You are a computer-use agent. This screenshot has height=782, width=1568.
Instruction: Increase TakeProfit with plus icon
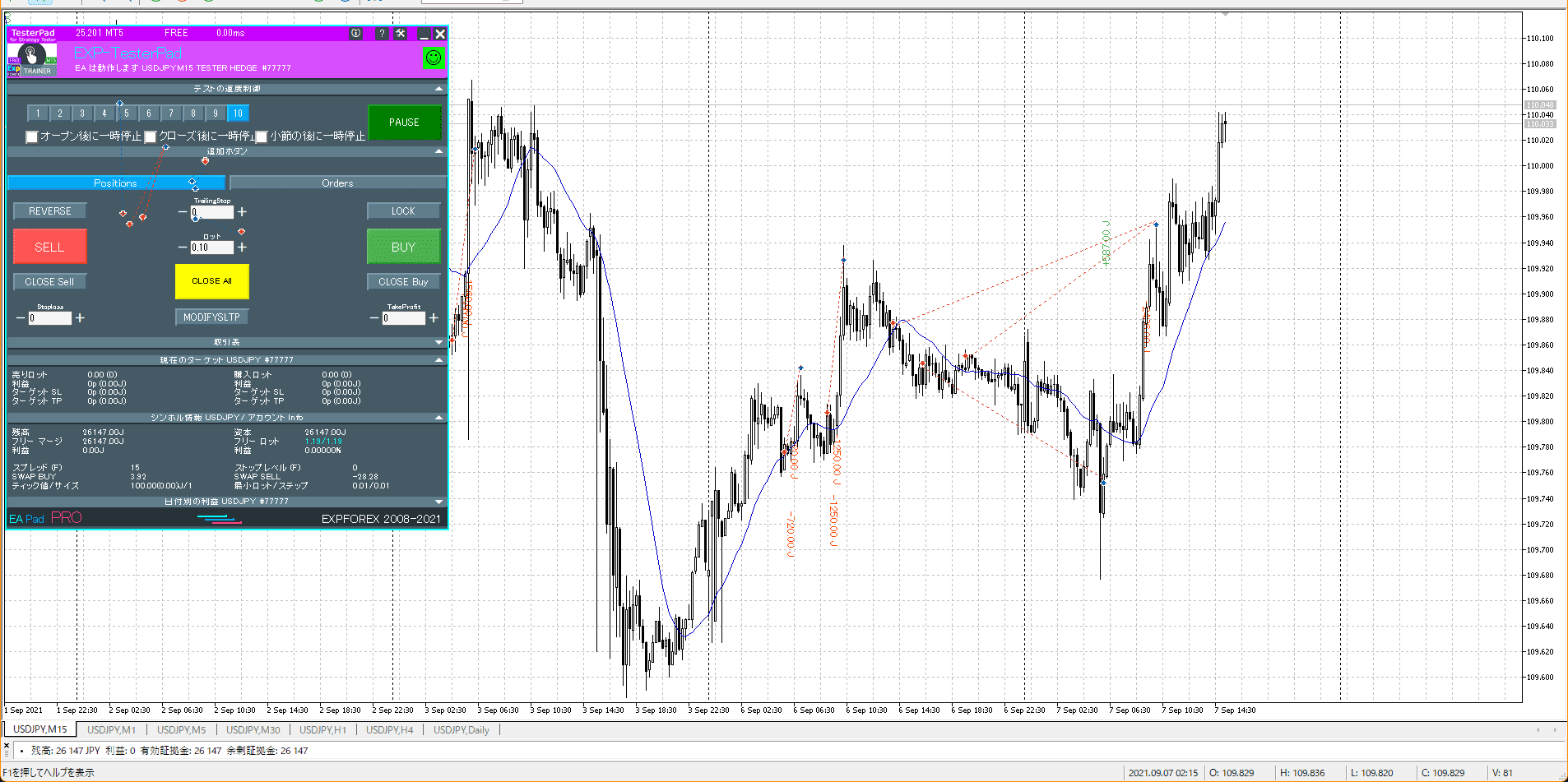click(434, 318)
